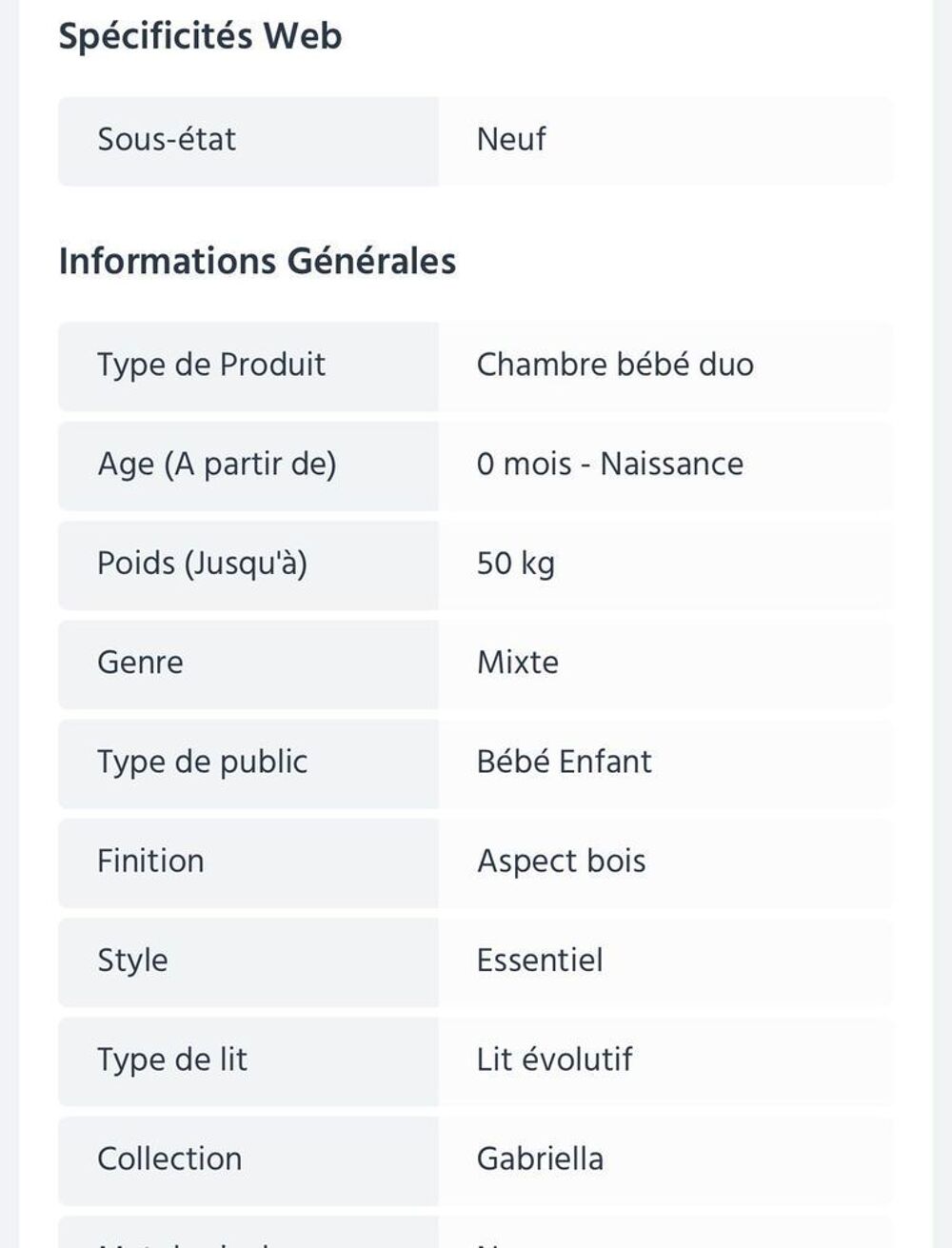Click the Aspect bois value

coord(562,862)
